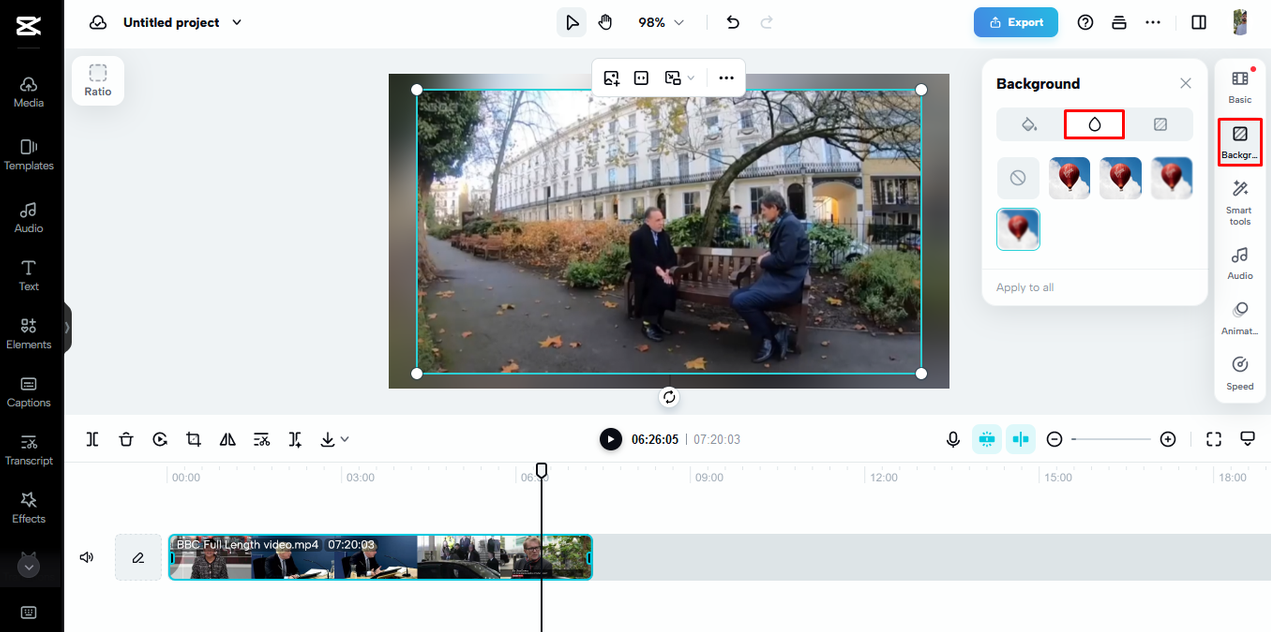Enter fullscreen preview mode
1271x632 pixels.
pos(1214,439)
